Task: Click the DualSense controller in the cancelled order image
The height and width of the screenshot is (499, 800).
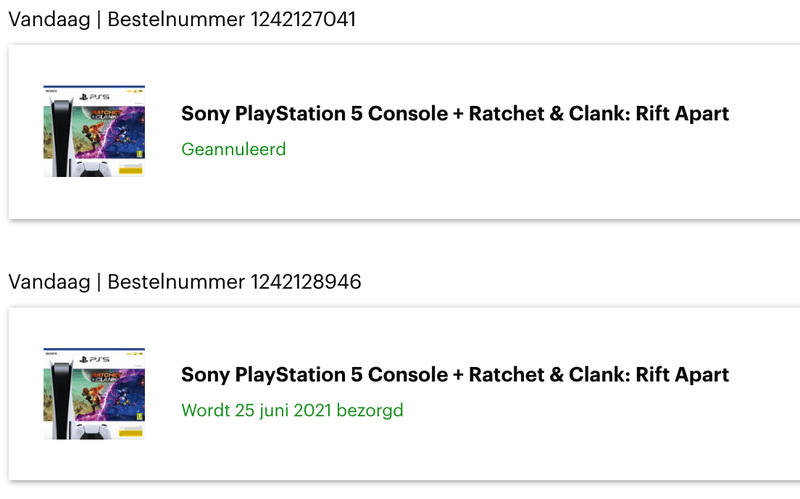Action: coord(93,169)
